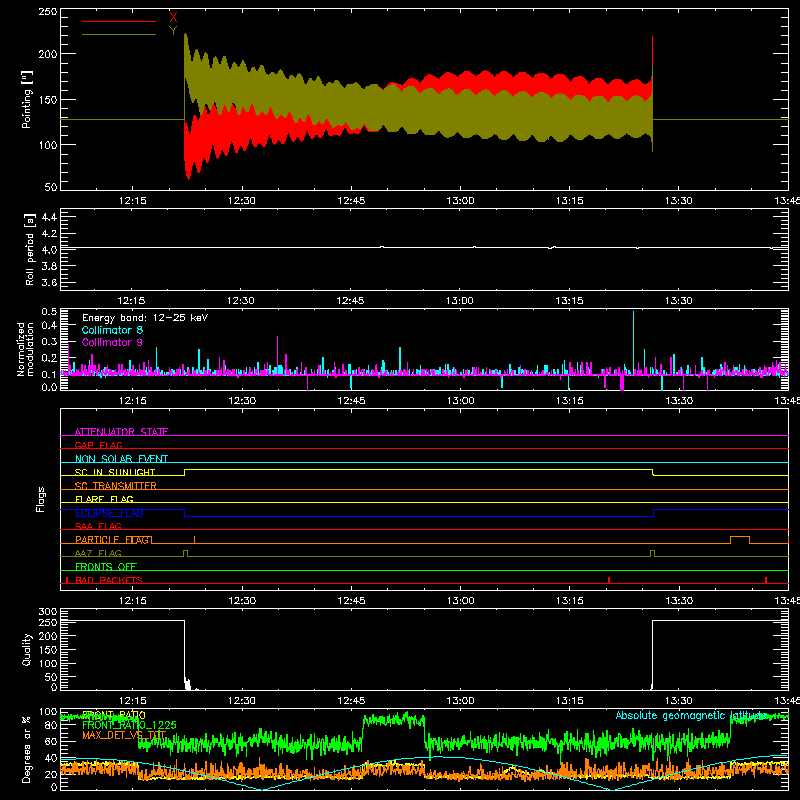Select the 'Energy band: 12-25 keV' annotation
800x800 pixels.
[145, 318]
